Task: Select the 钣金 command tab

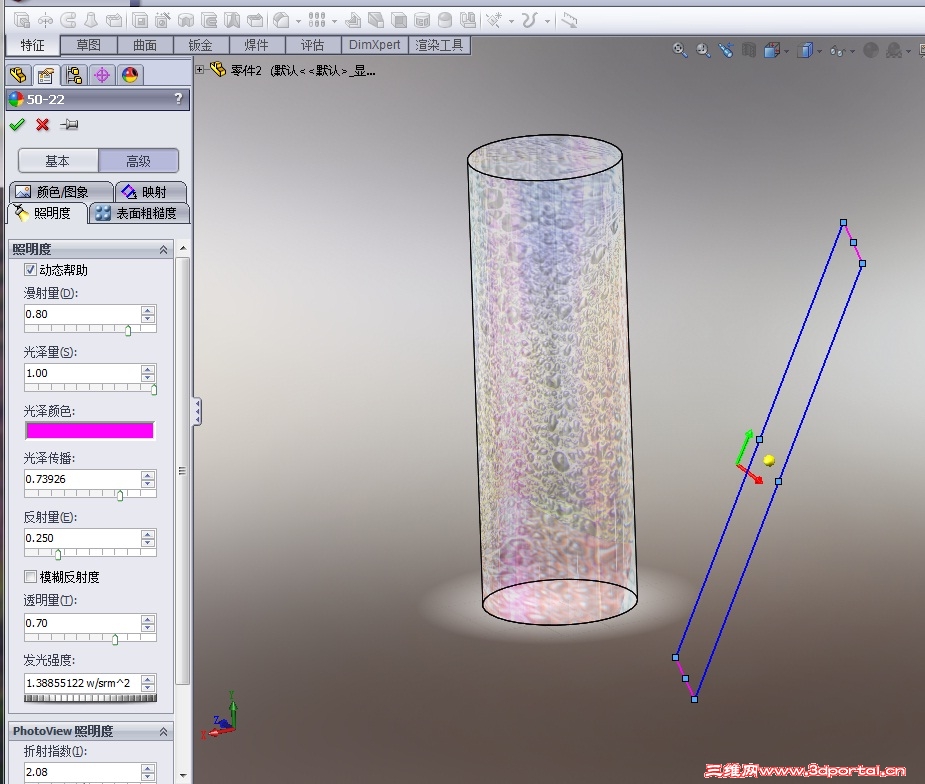Action: pos(201,45)
